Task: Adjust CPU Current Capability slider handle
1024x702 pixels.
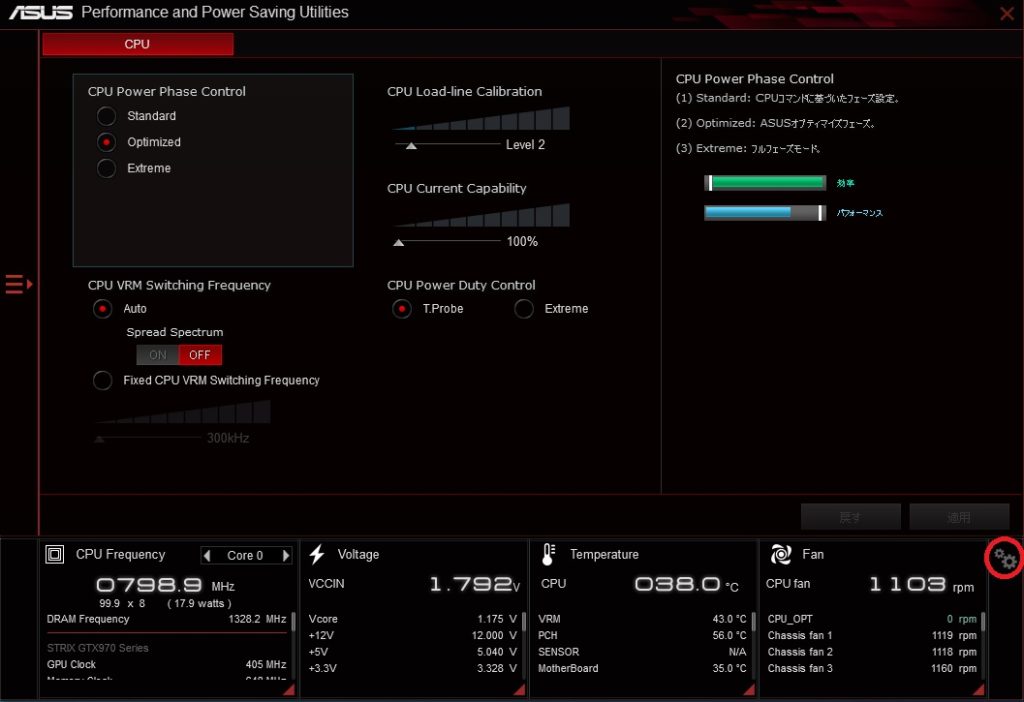Action: coord(398,242)
